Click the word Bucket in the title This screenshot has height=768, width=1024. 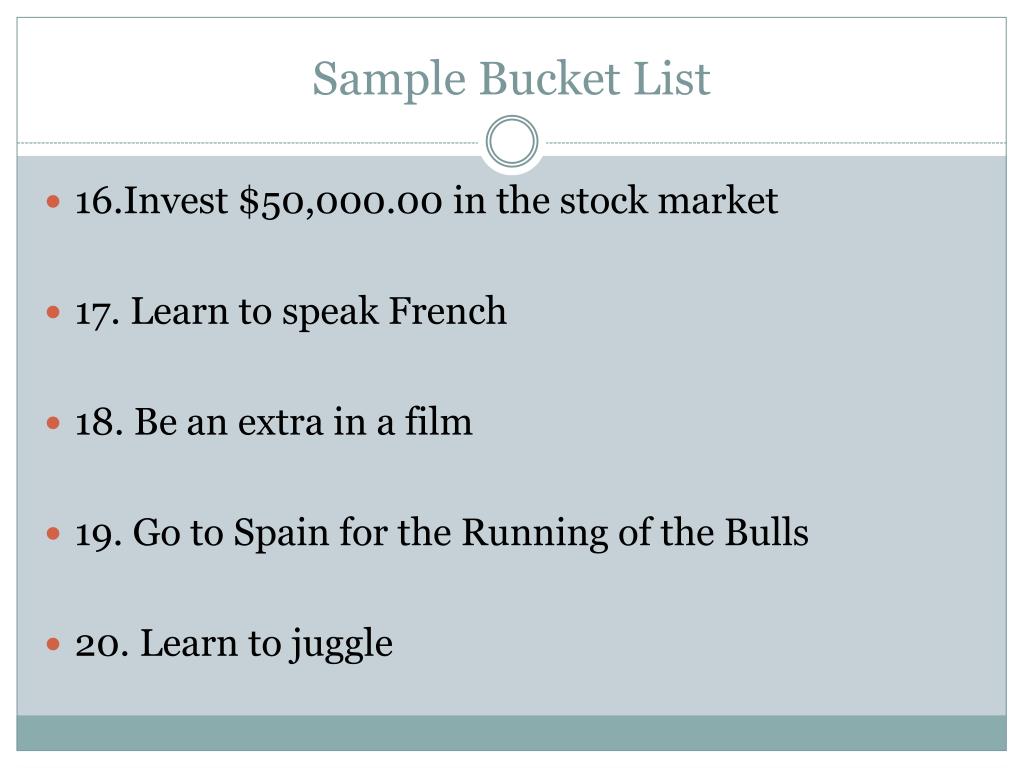(549, 78)
